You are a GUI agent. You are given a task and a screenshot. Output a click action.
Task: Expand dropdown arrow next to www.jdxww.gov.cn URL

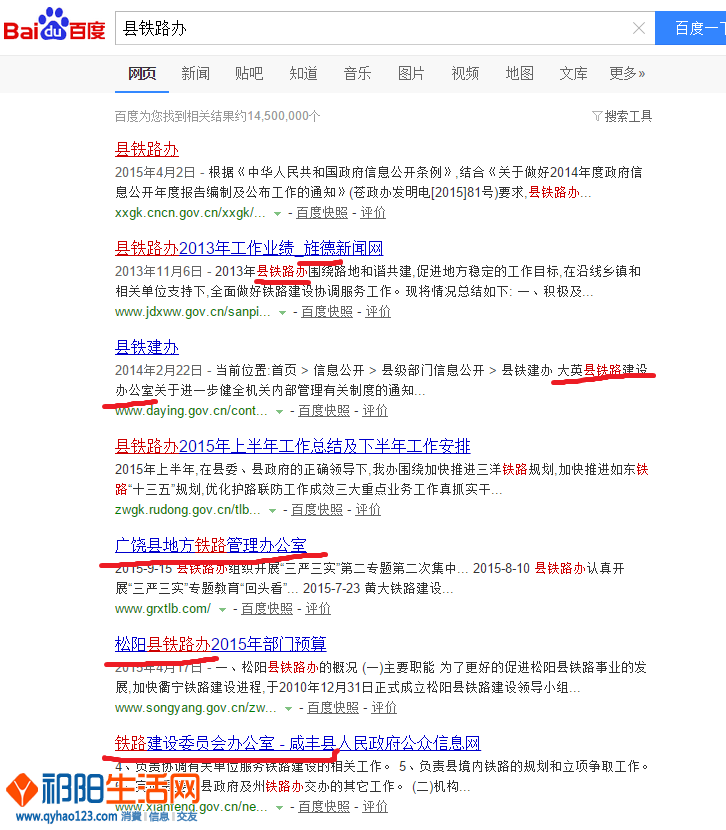[x=283, y=313]
